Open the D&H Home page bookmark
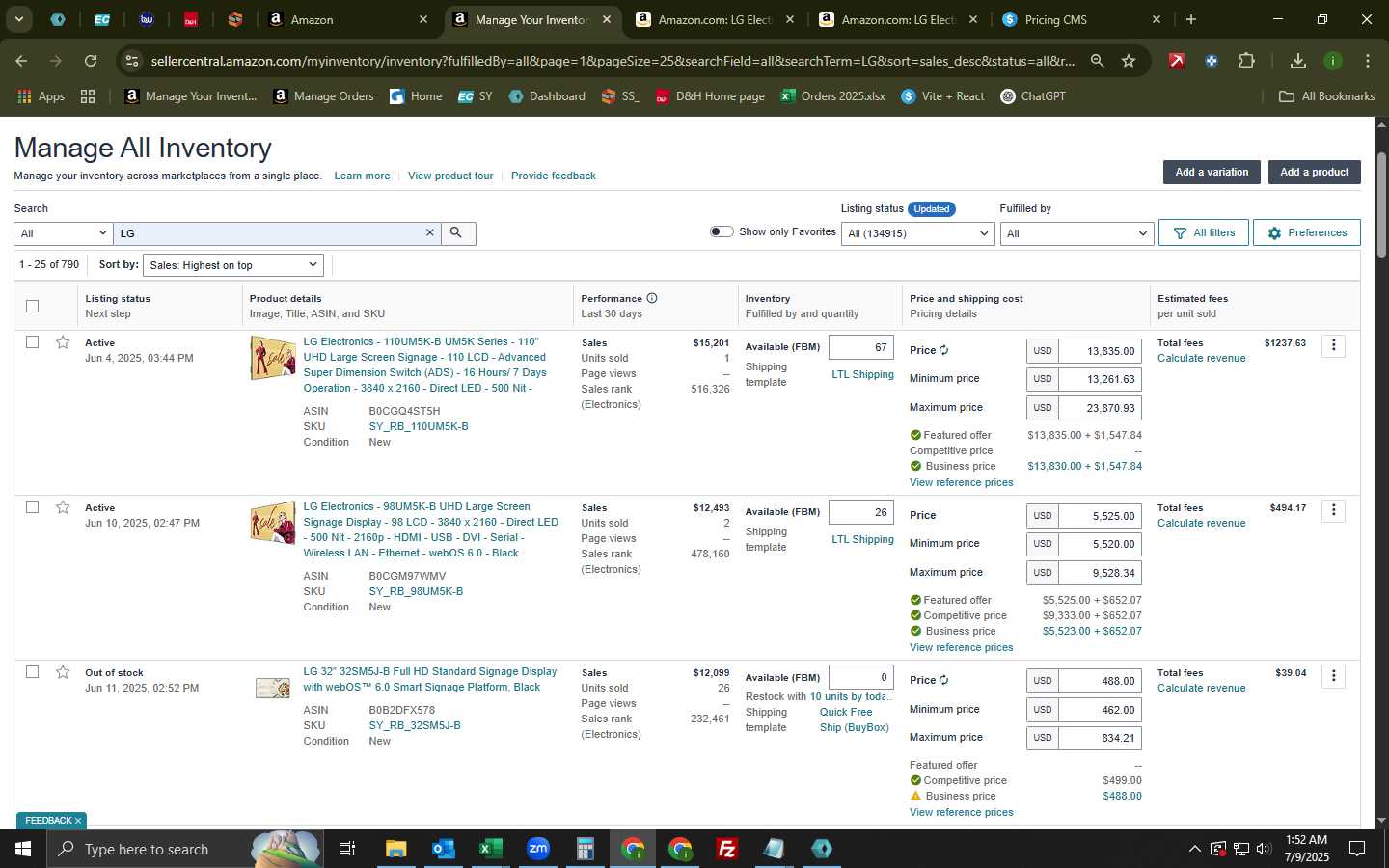This screenshot has width=1389, height=868. click(710, 96)
